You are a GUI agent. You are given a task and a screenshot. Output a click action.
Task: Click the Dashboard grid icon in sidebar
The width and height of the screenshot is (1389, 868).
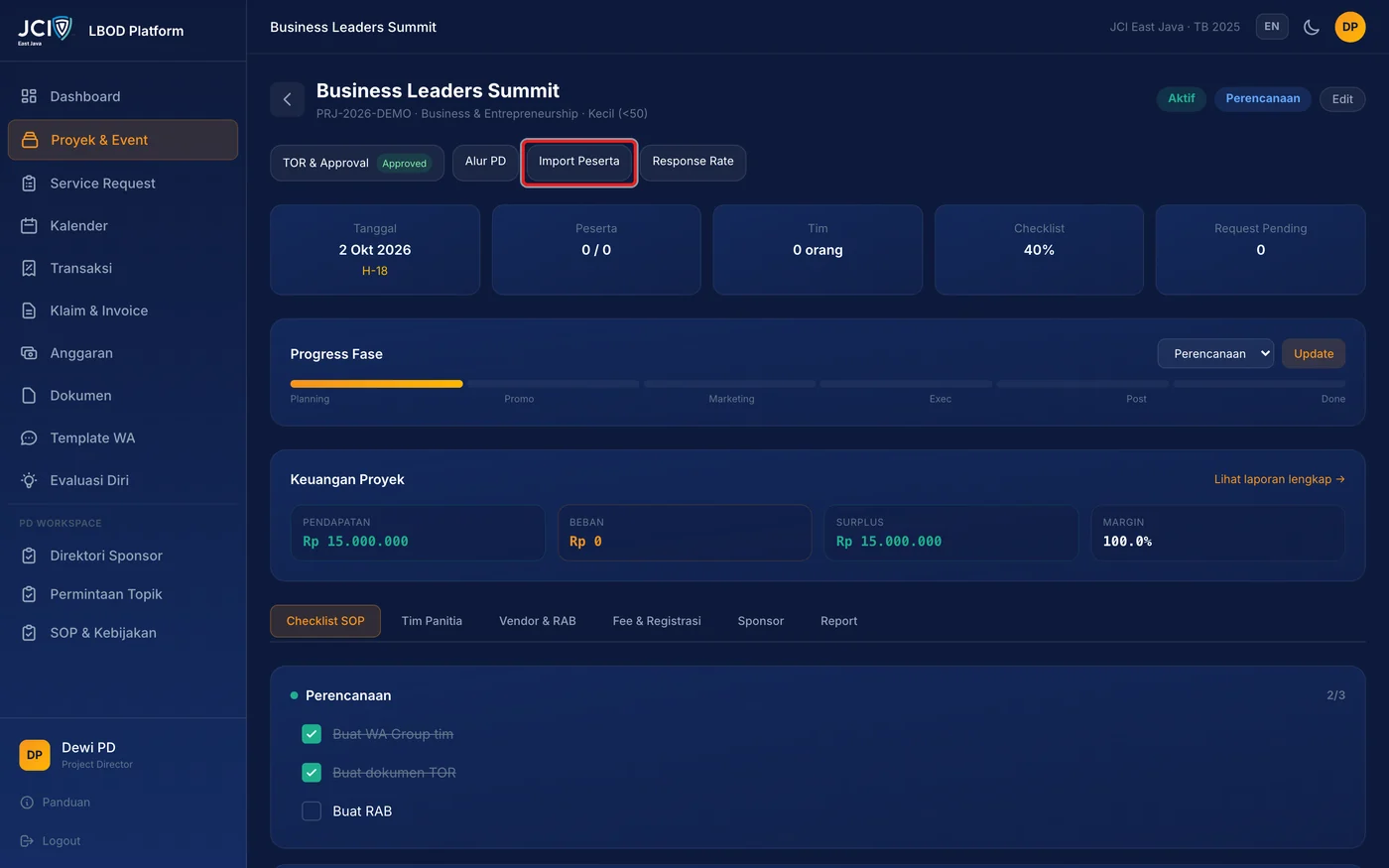[x=29, y=96]
